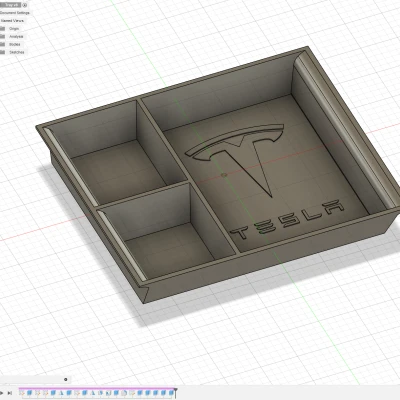Select the embossed TESLA lettering on the tray floor
The height and width of the screenshot is (400, 400).
pos(287,219)
